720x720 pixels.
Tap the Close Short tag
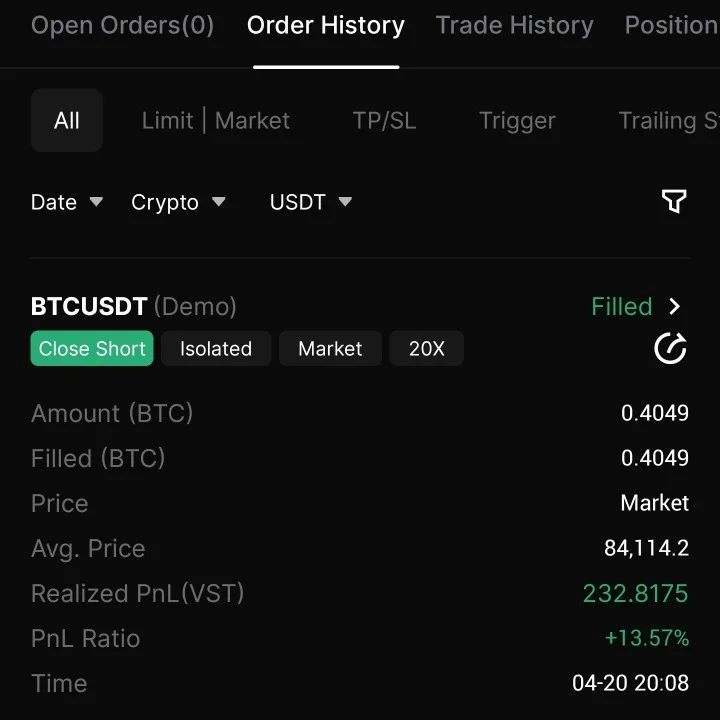(92, 349)
